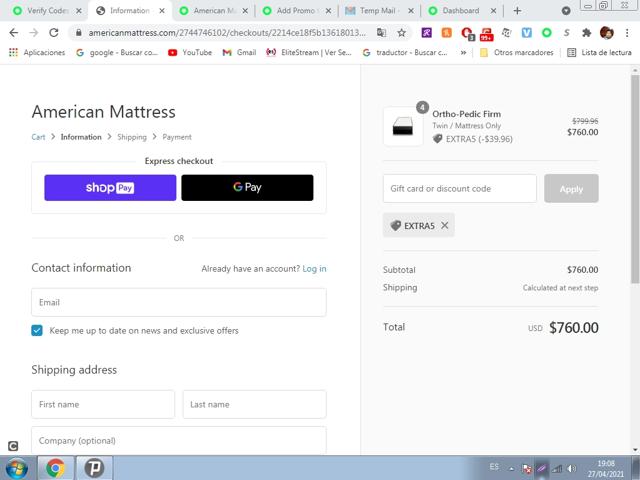Open Aplicaciones apps grid bookmark
Viewport: 640px width, 480px height.
tap(37, 52)
